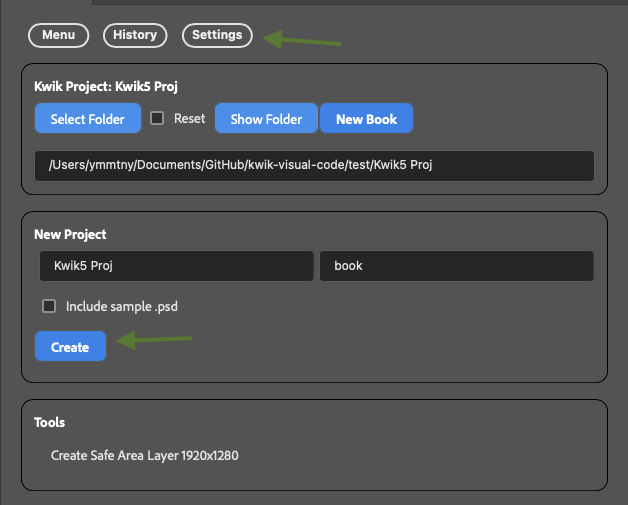Click the Select Folder button

point(88,119)
